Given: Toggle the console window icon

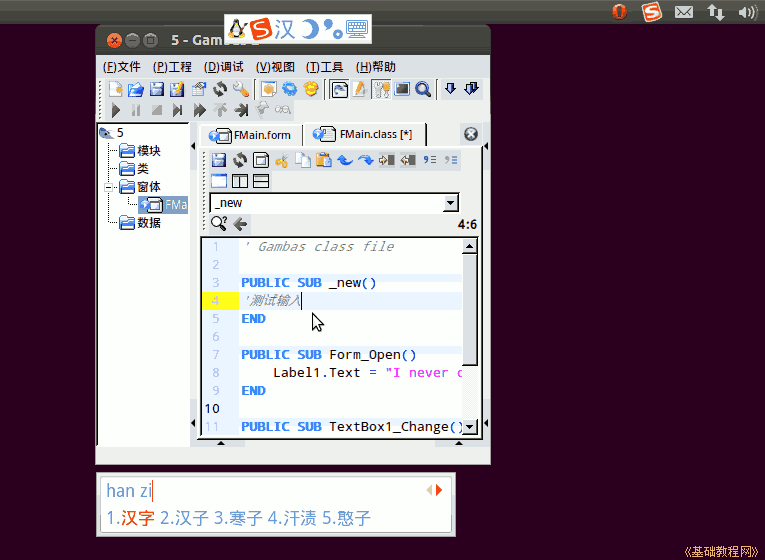Looking at the screenshot, I should point(402,89).
